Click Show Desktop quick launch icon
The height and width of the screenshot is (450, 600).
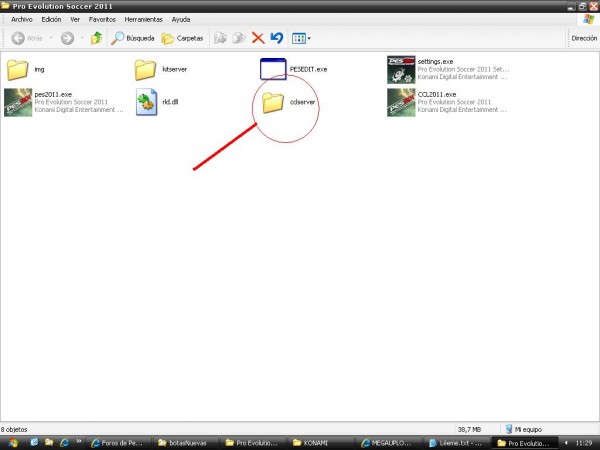[34, 442]
